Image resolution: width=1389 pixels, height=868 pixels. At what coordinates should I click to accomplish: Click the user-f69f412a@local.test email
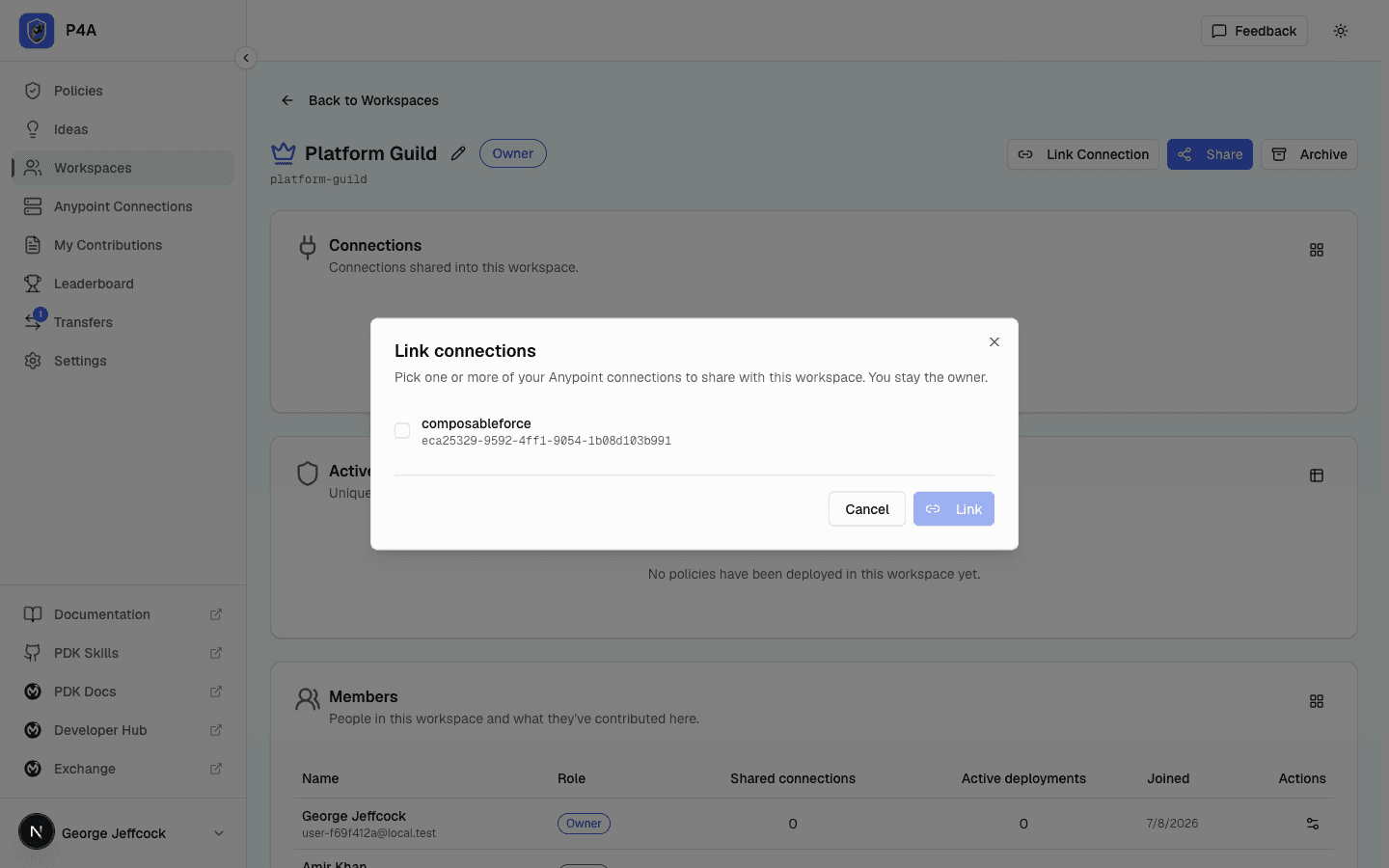pyautogui.click(x=368, y=833)
